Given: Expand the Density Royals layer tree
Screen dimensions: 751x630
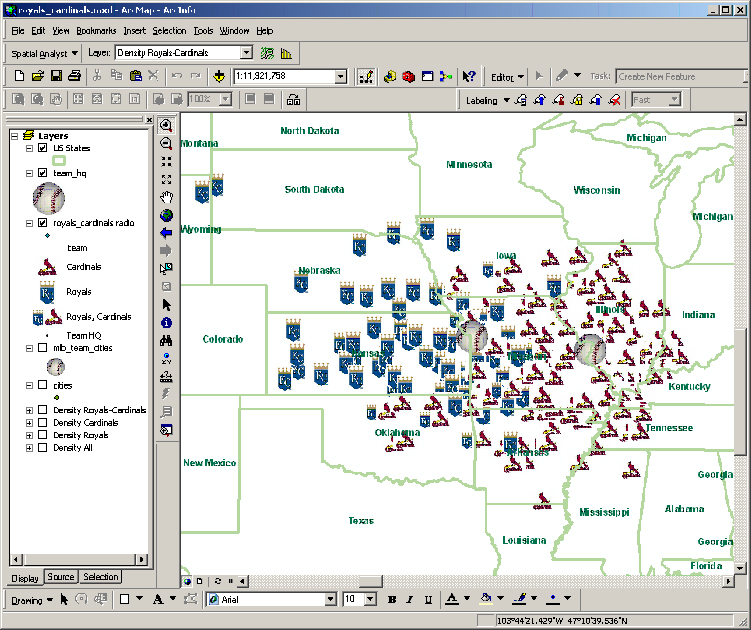Looking at the screenshot, I should pos(29,435).
